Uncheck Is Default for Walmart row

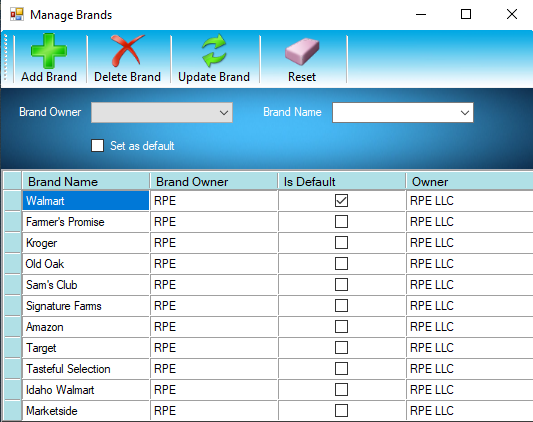(x=341, y=201)
